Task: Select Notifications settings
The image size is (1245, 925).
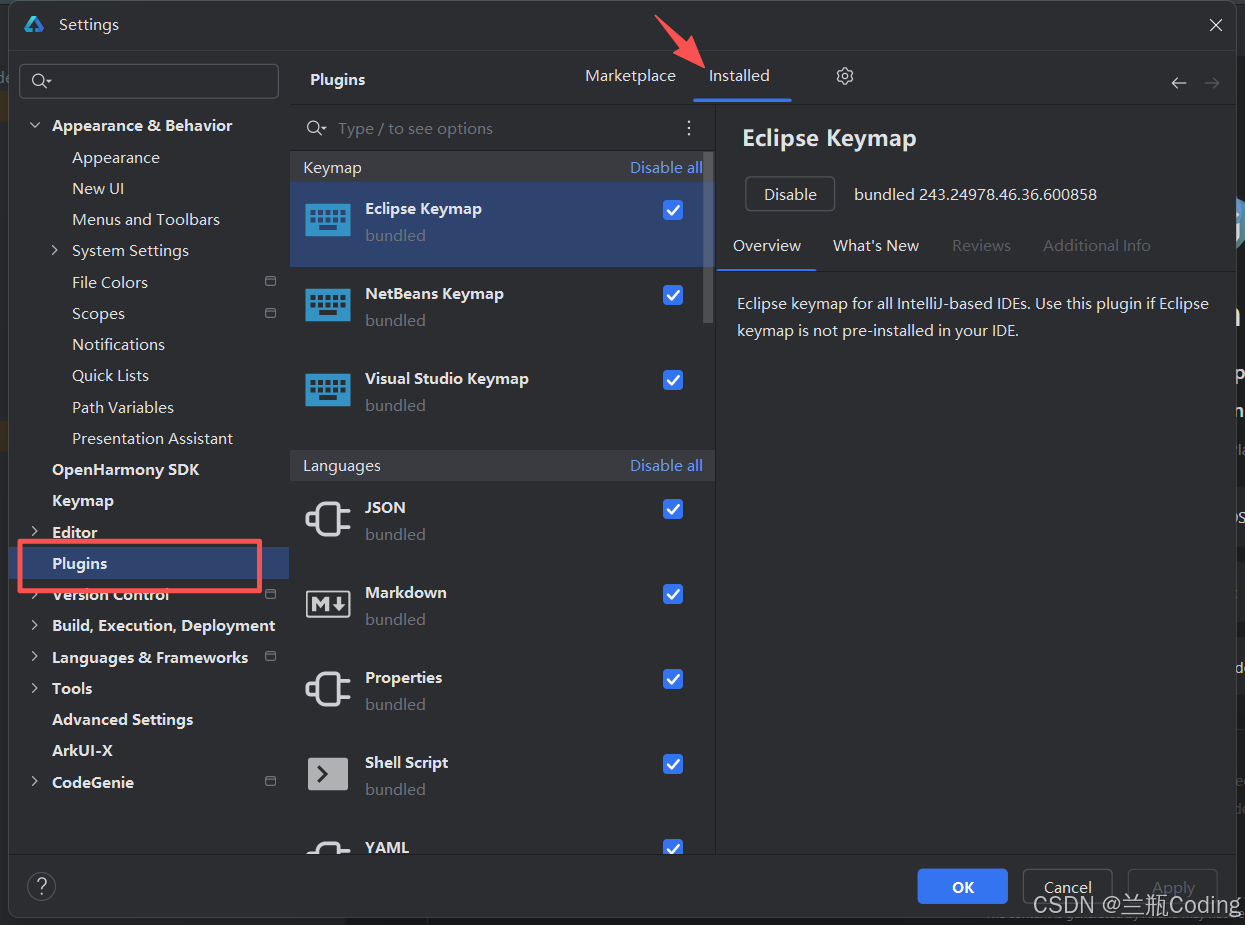Action: [118, 344]
